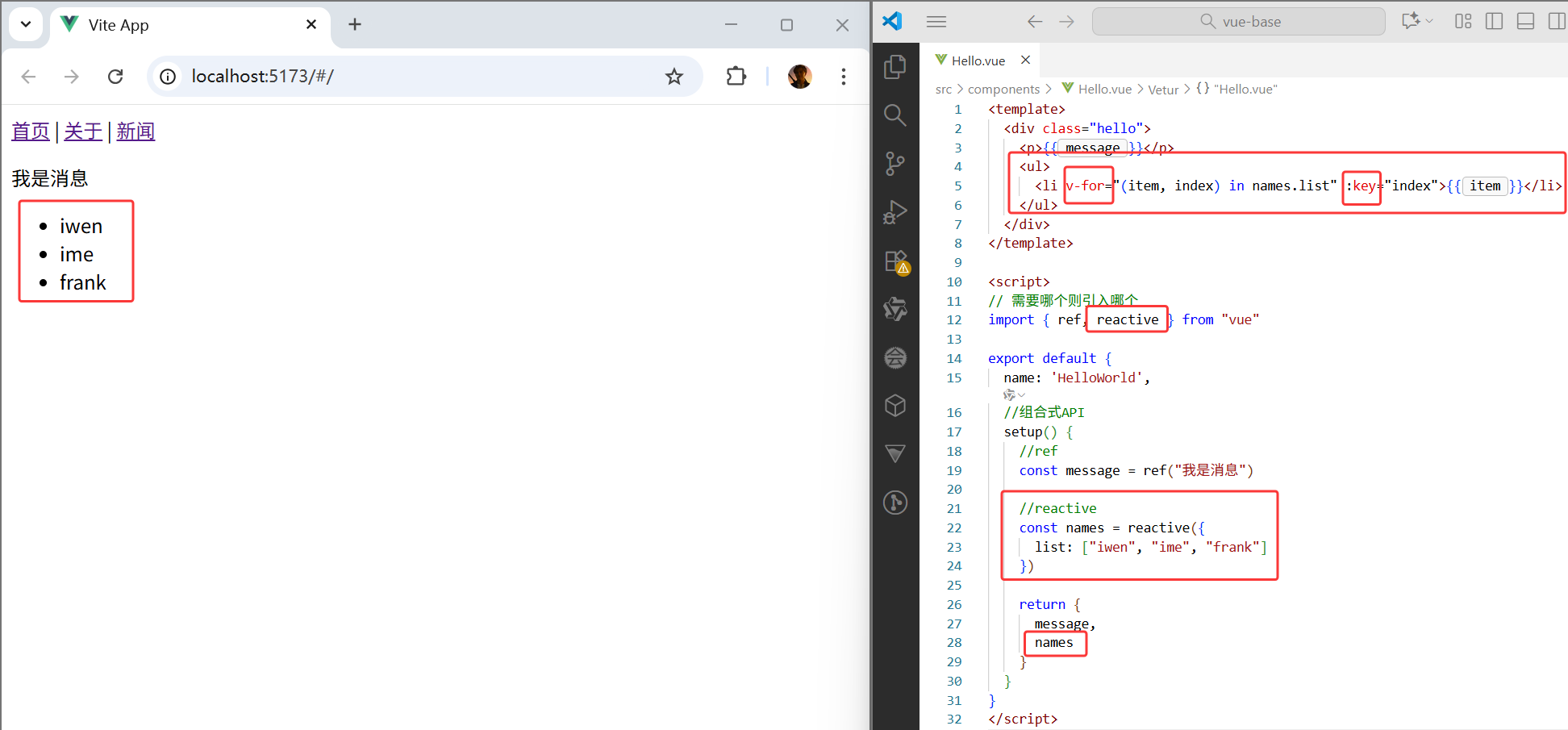Open Chrome three-dot menu
Viewport: 1568px width, 730px height.
pos(844,77)
